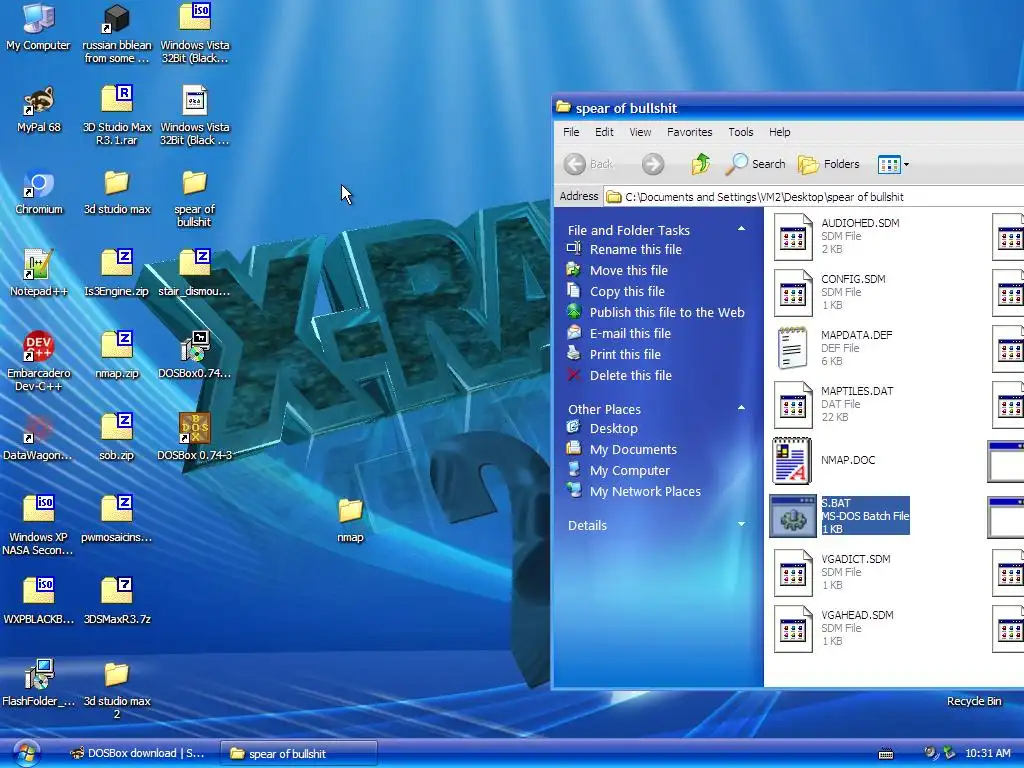Select 3DSMaxR3.7z archive

coord(117,601)
